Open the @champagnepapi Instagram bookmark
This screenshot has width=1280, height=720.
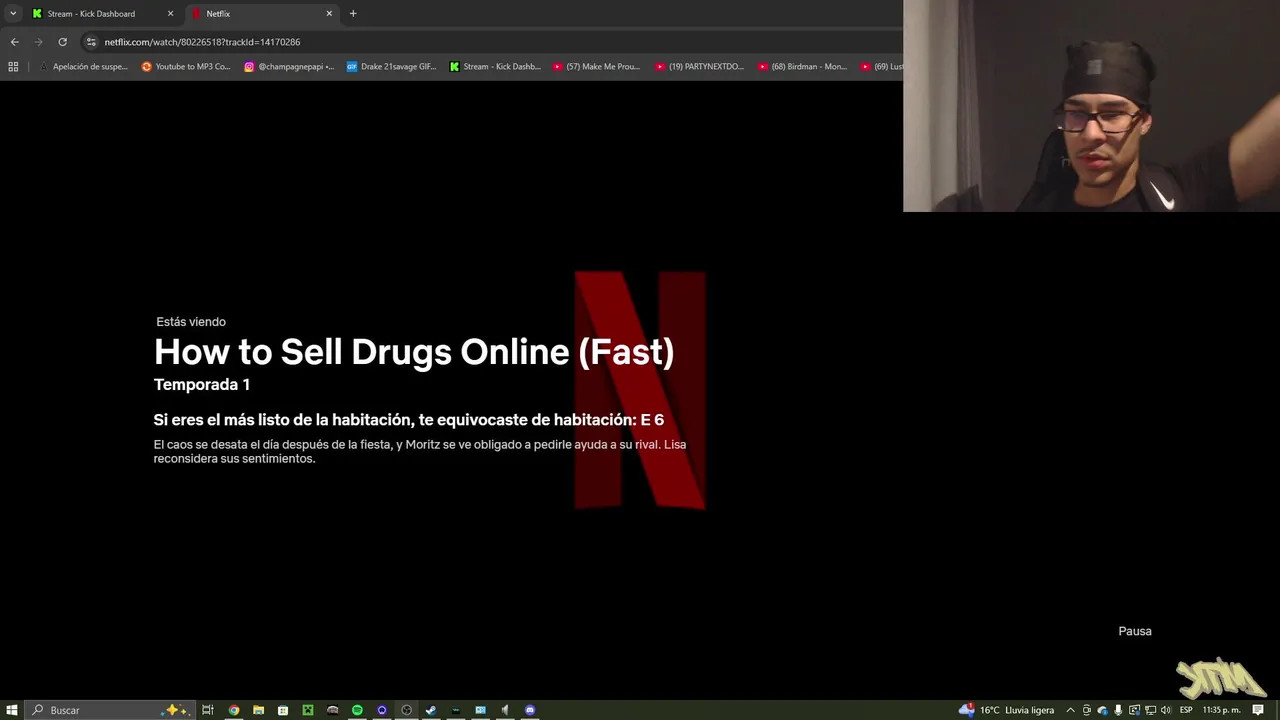pyautogui.click(x=289, y=67)
